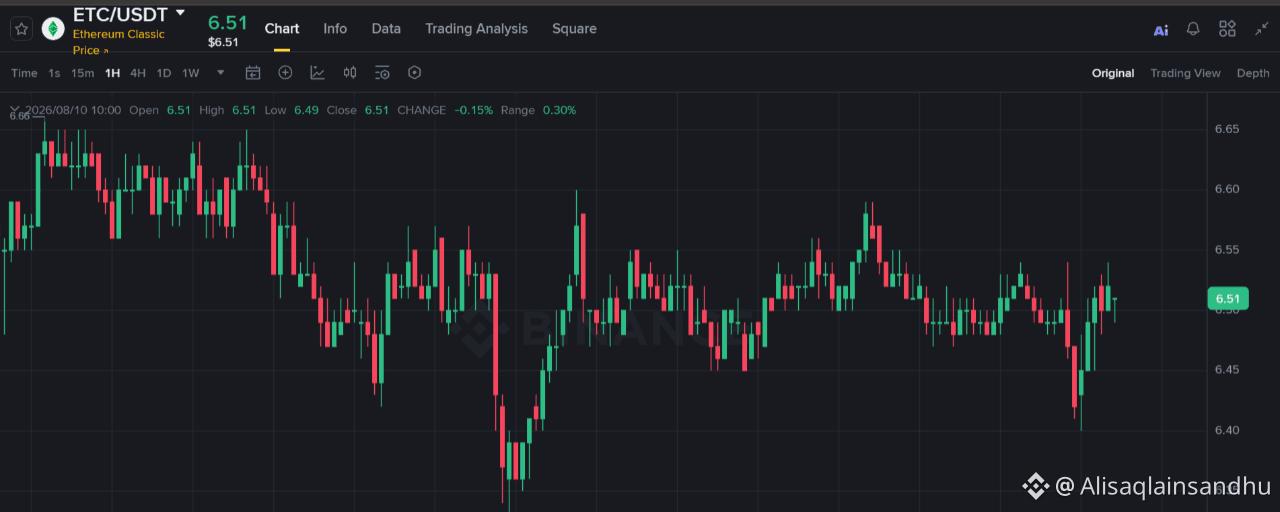
Task: Click the 6.40 price axis label
Action: (1227, 430)
